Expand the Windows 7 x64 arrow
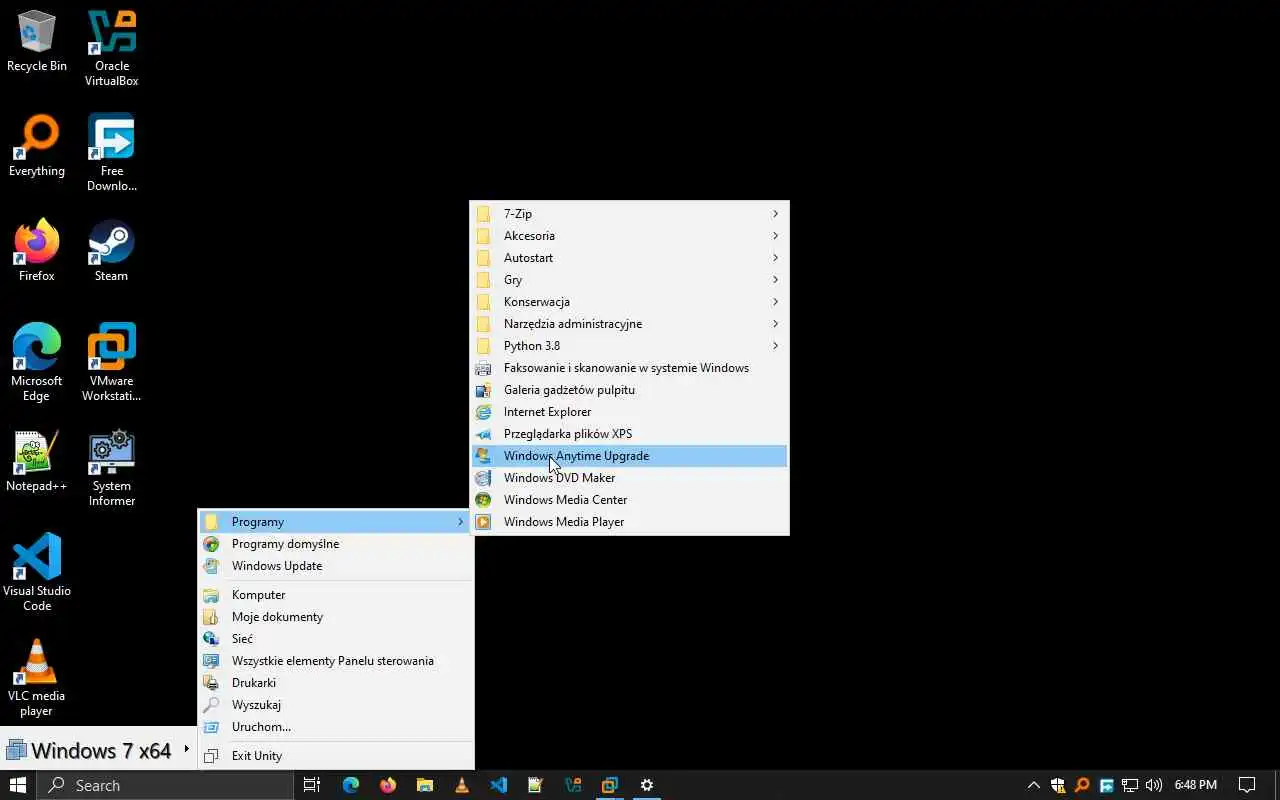The width and height of the screenshot is (1280, 800). pyautogui.click(x=186, y=749)
